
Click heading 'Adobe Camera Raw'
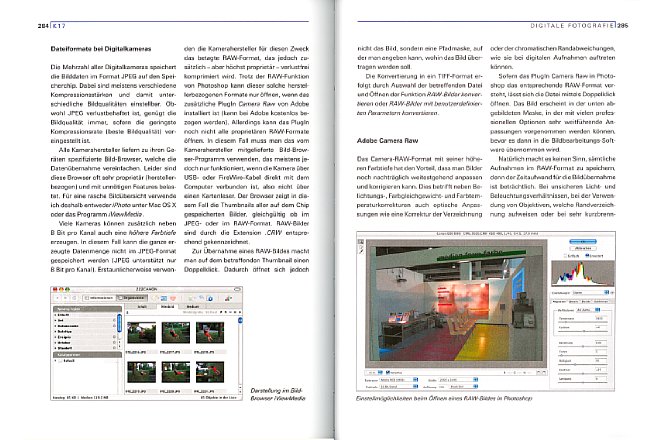387,141
